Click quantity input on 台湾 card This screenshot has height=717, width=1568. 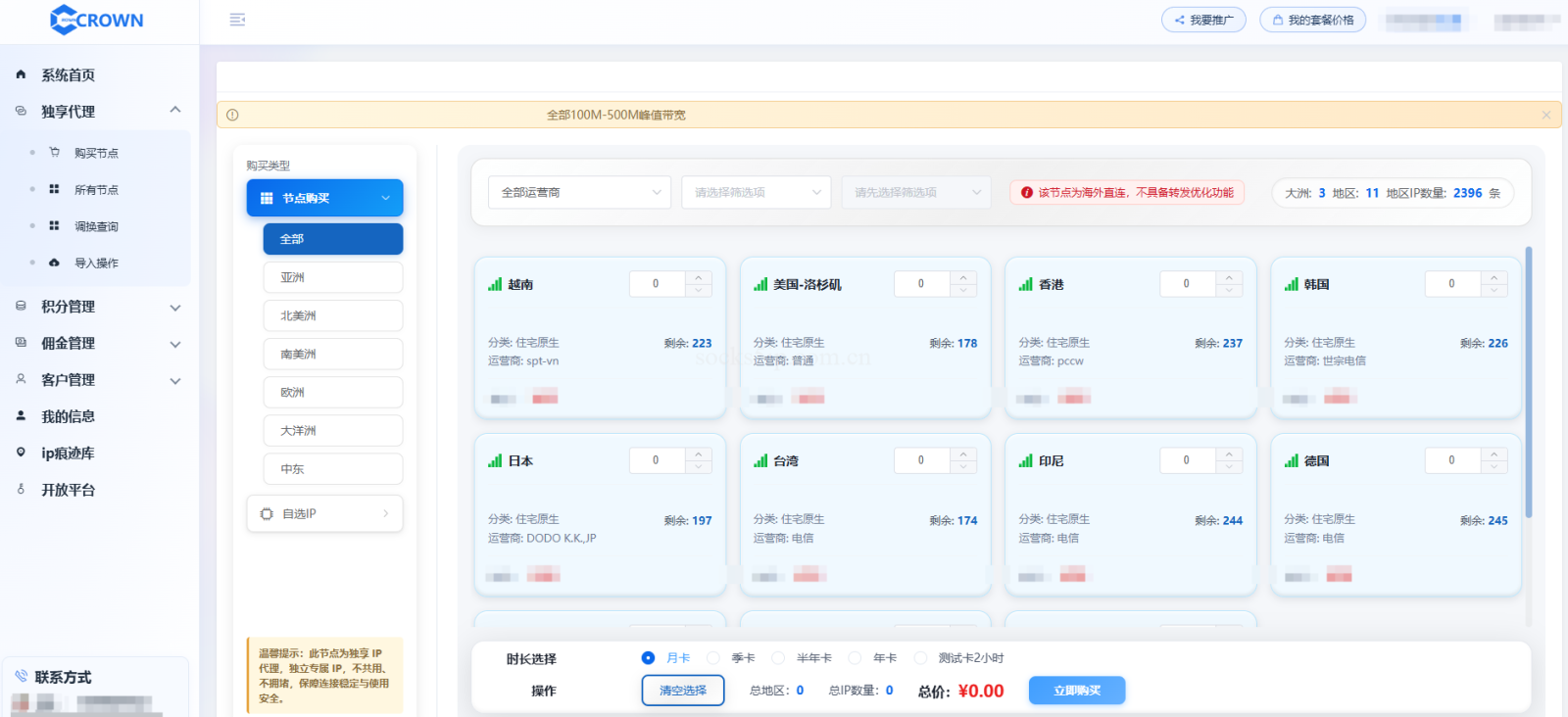pyautogui.click(x=921, y=460)
